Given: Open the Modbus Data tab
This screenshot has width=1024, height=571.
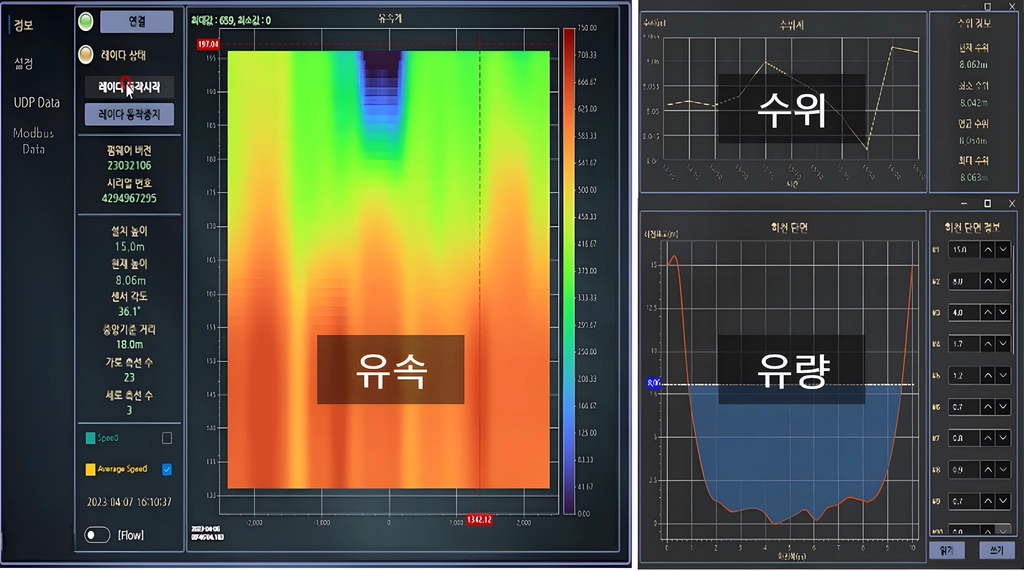Looking at the screenshot, I should coord(33,141).
